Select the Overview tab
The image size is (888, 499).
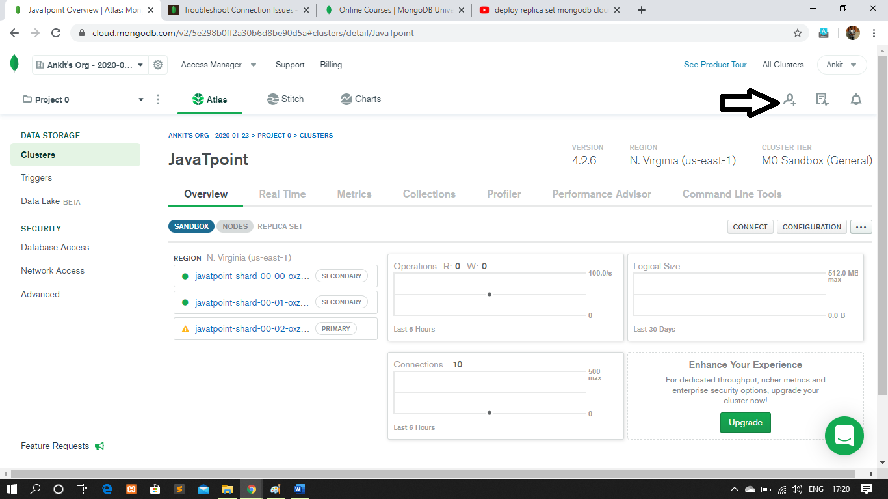tap(206, 194)
